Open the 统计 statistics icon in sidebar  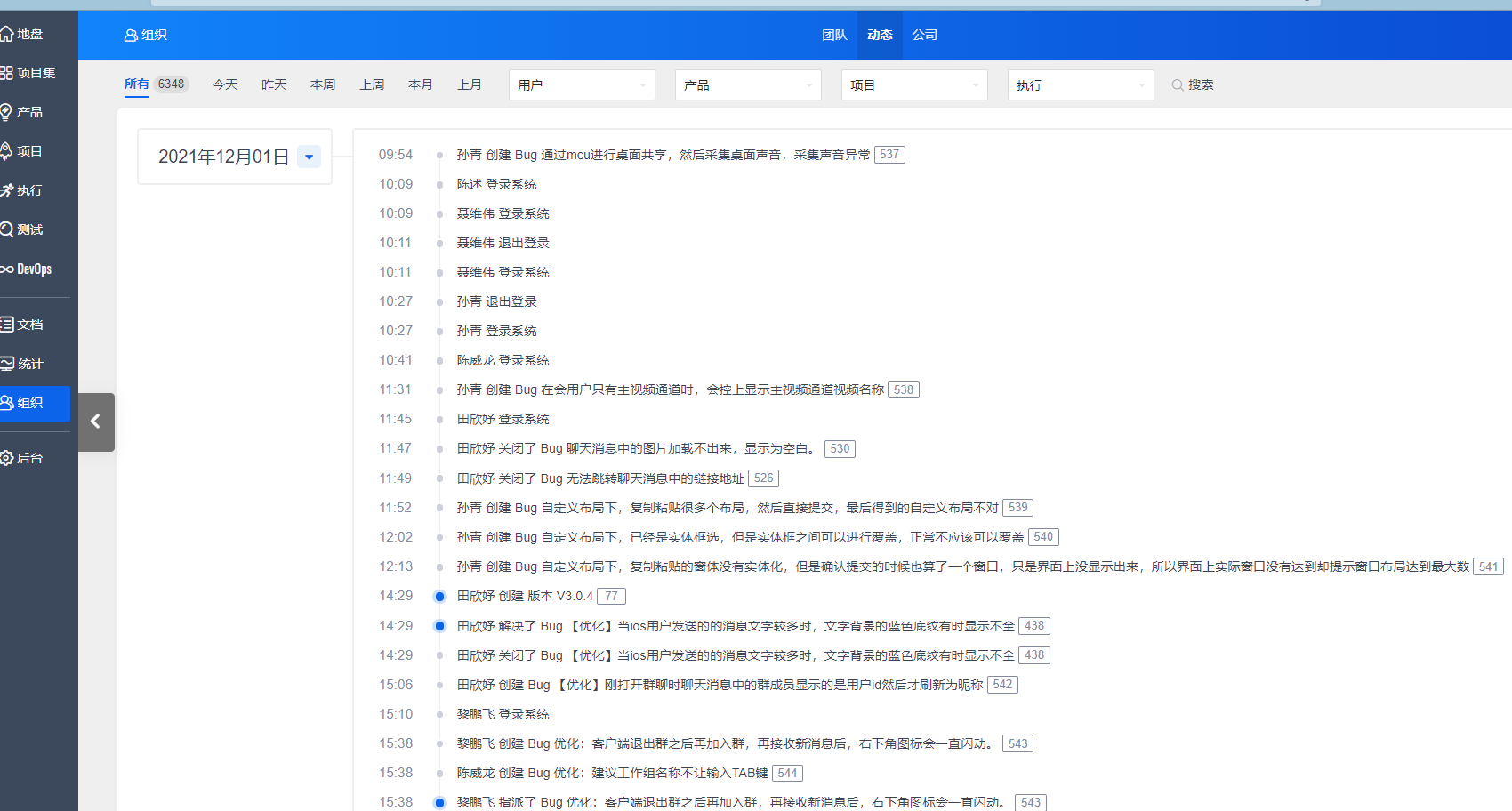tap(7, 364)
